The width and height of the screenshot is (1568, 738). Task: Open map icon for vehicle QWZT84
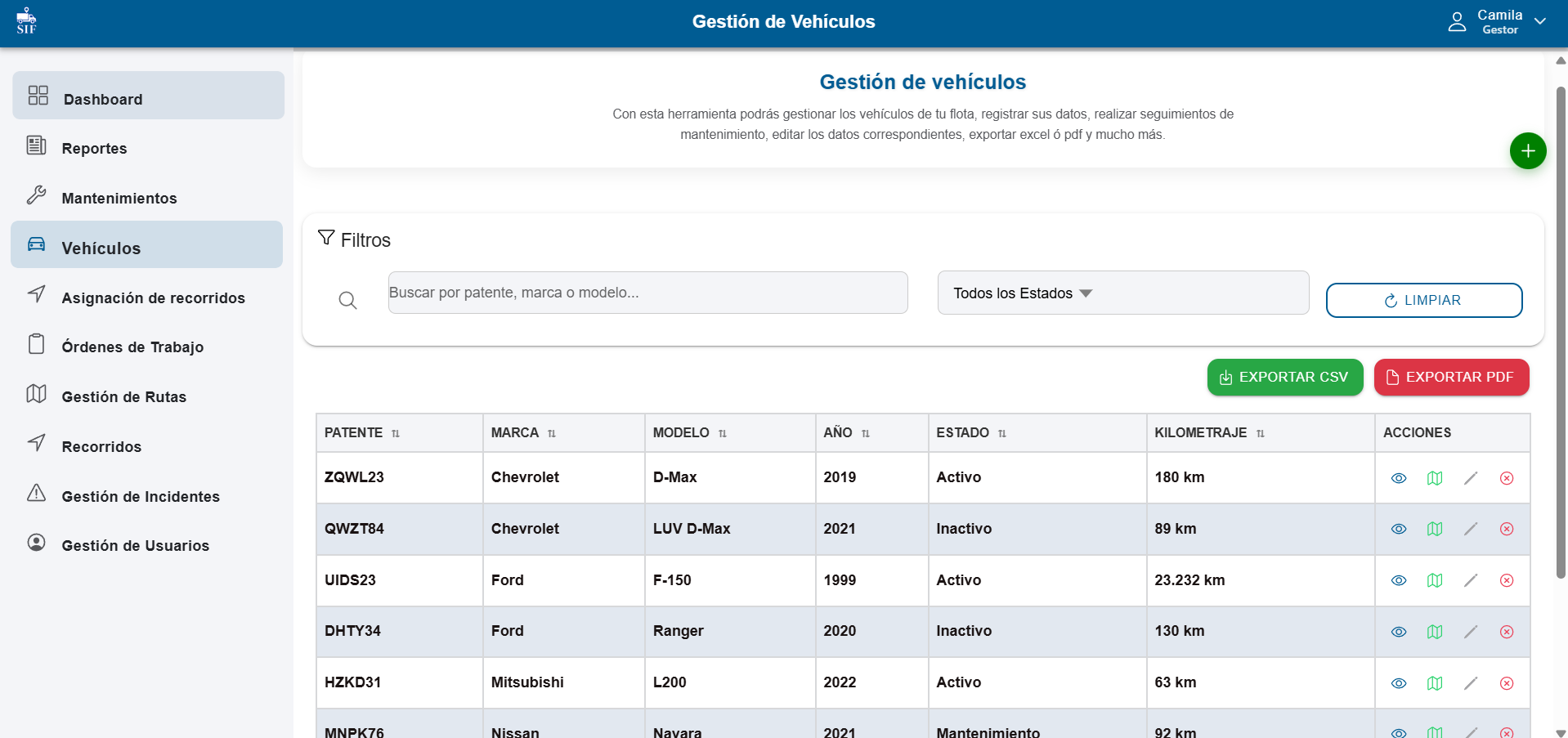(x=1434, y=530)
